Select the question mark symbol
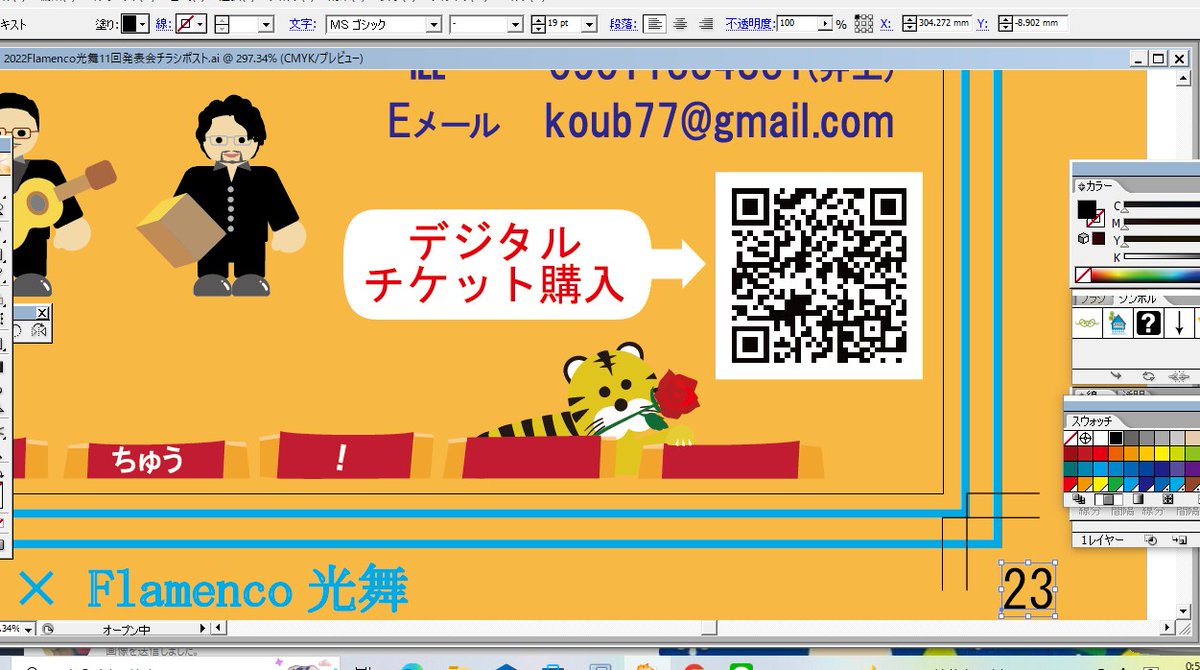The image size is (1200, 670). tap(1148, 323)
